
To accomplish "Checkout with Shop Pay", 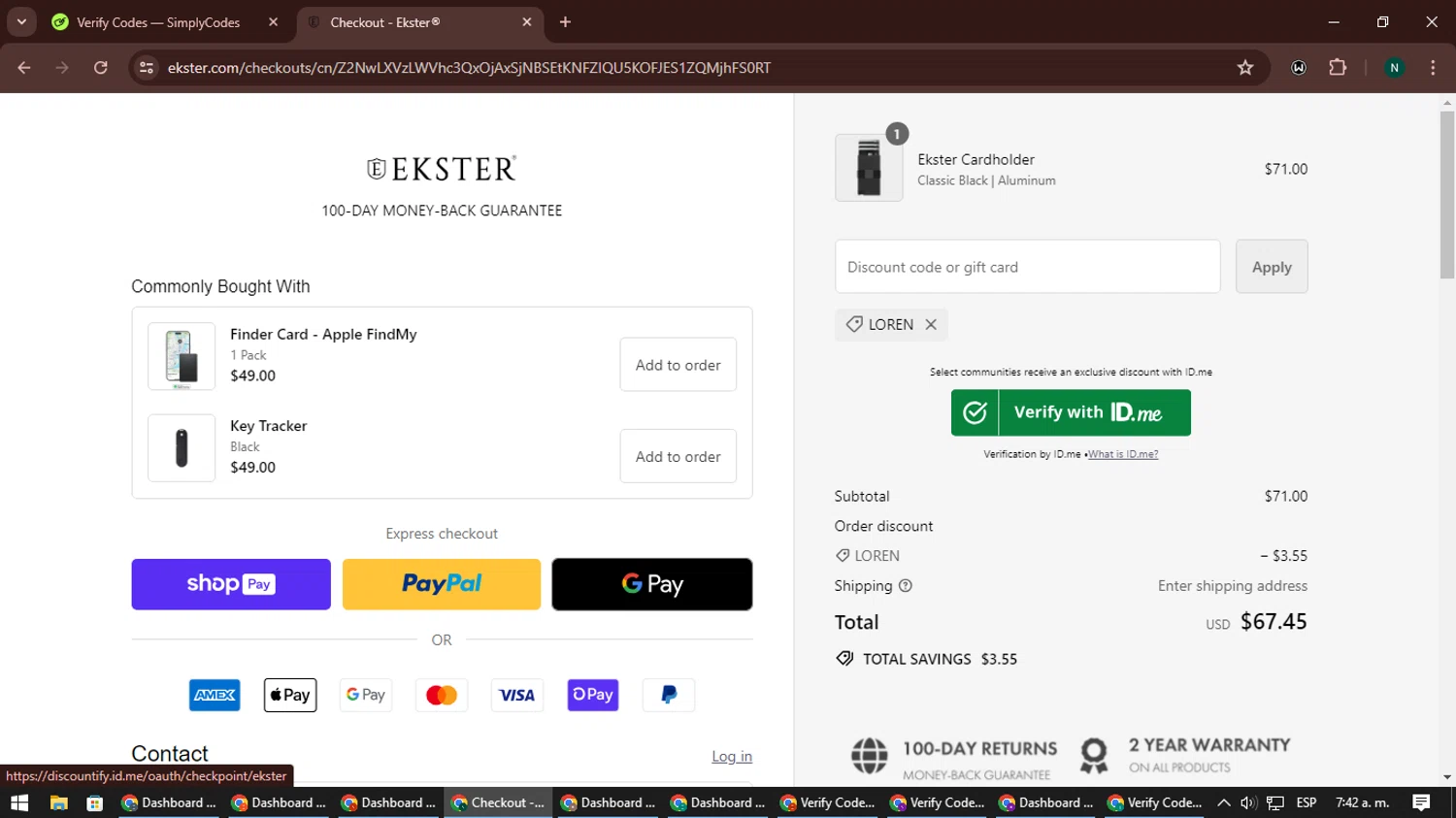I will (x=231, y=584).
